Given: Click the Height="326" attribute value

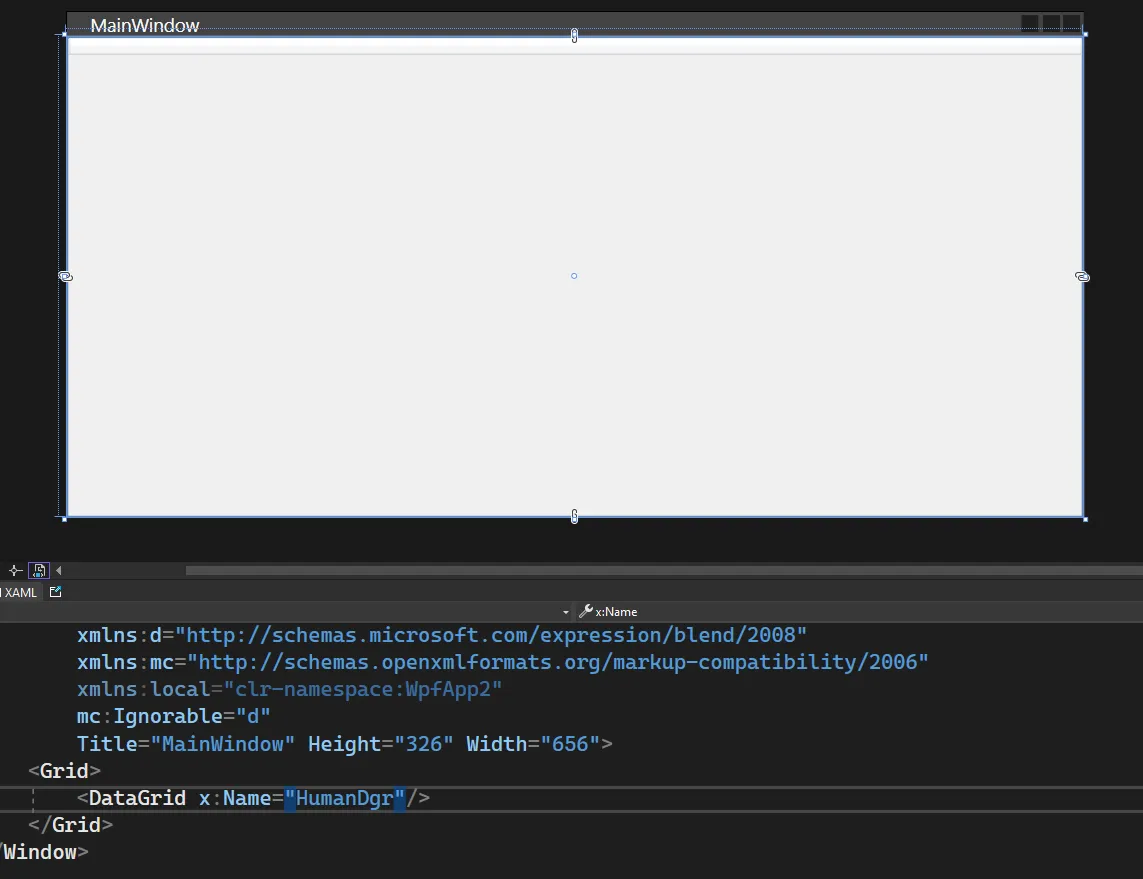Looking at the screenshot, I should click(424, 744).
